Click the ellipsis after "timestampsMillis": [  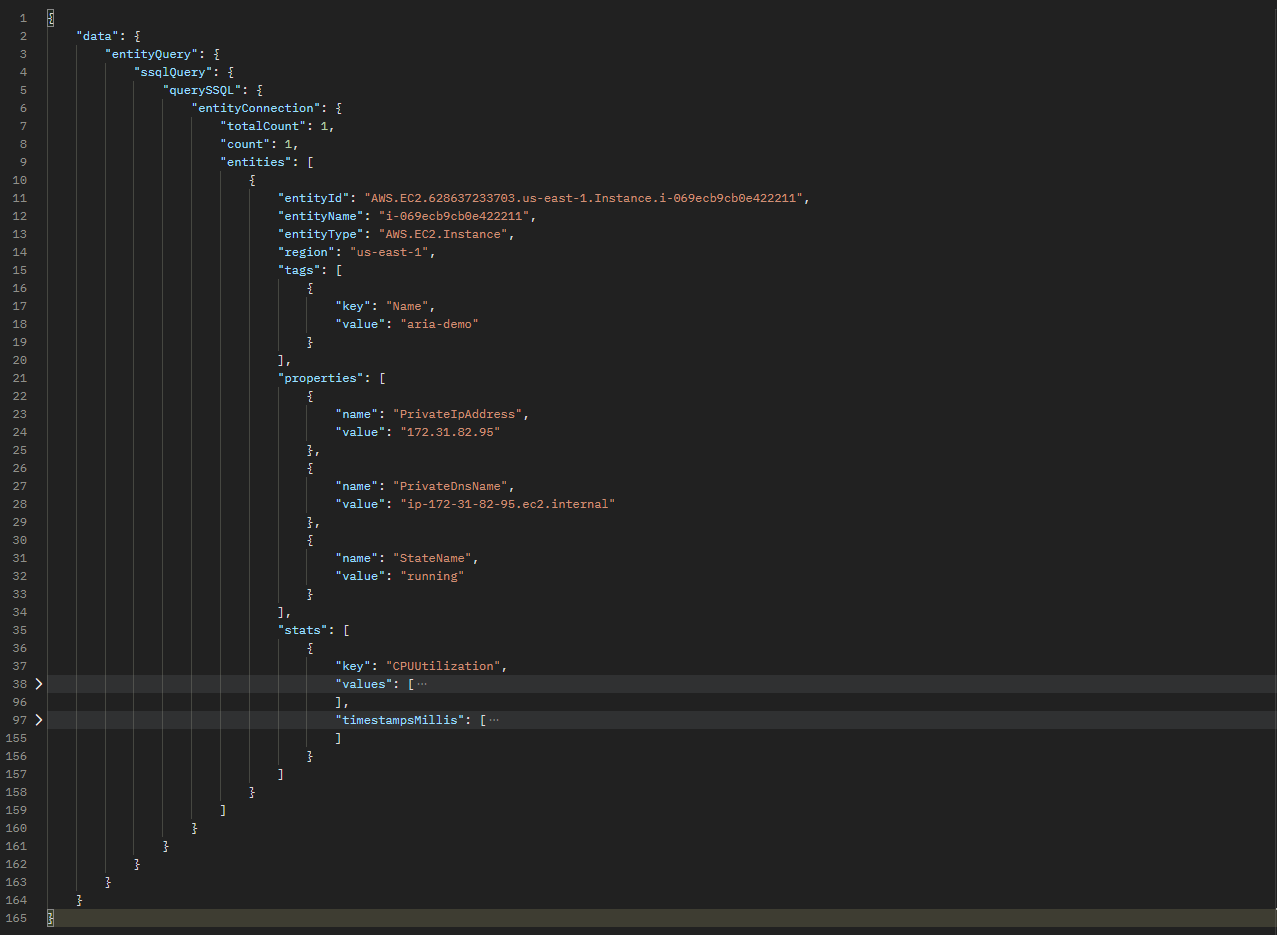pyautogui.click(x=493, y=720)
